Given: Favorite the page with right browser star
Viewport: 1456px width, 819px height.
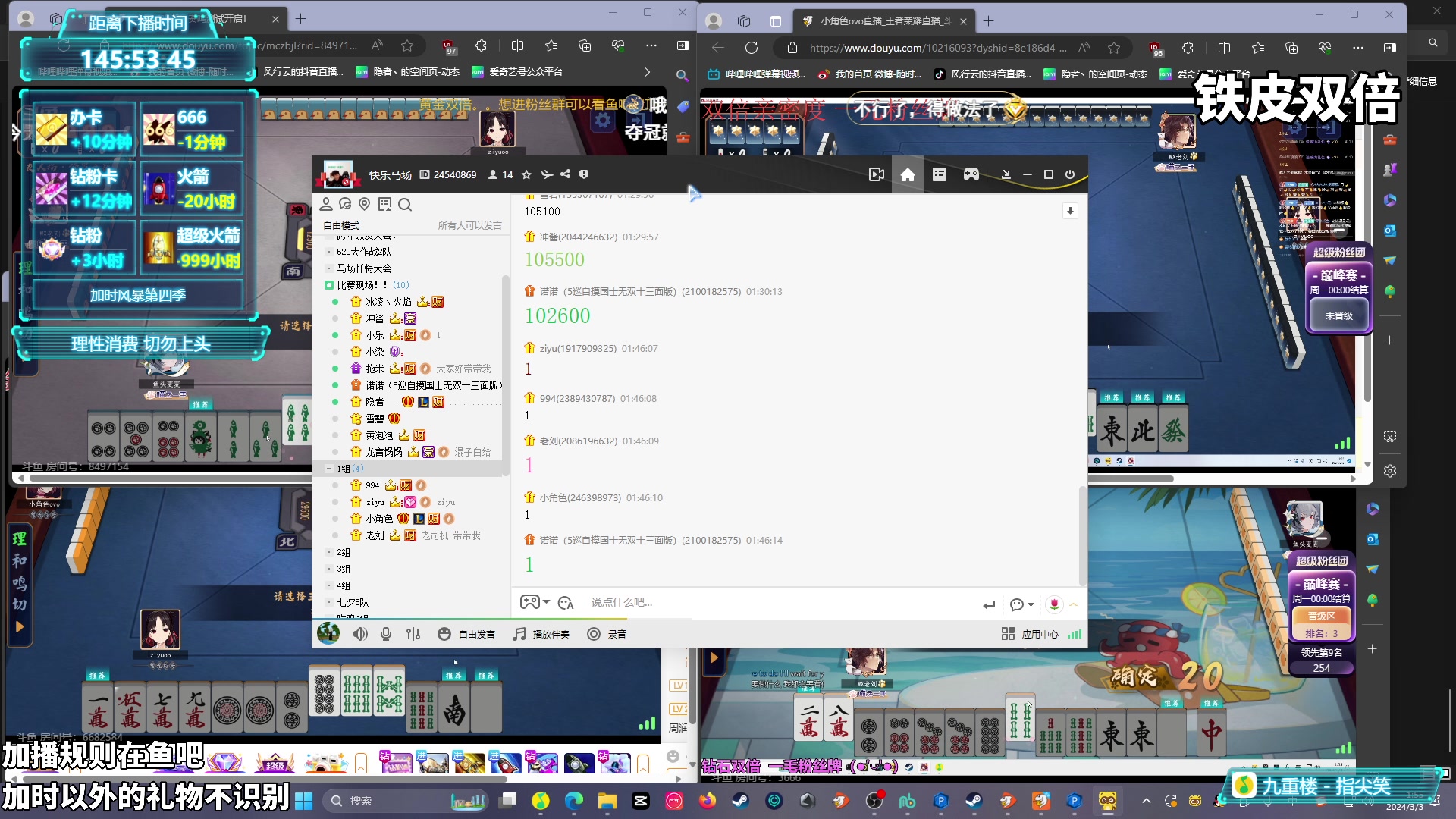Looking at the screenshot, I should pyautogui.click(x=1113, y=48).
